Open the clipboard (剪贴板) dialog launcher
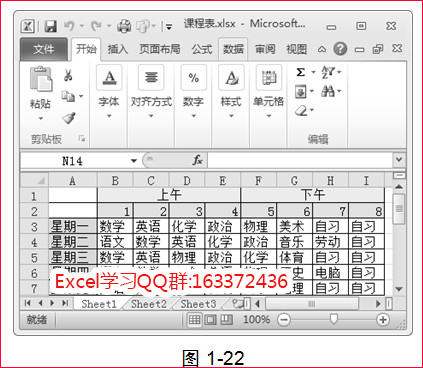The height and width of the screenshot is (368, 423). [82, 138]
